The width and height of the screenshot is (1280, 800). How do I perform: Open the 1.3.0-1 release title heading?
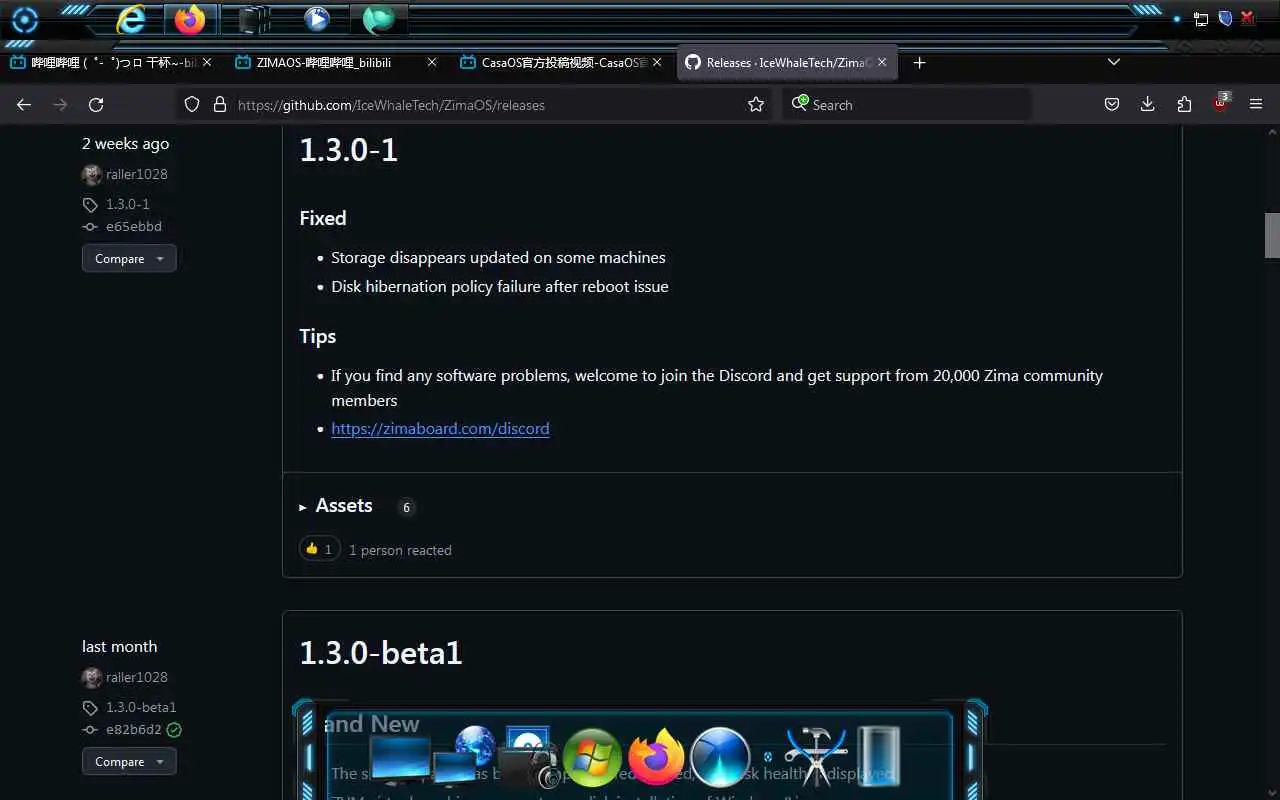coord(349,150)
